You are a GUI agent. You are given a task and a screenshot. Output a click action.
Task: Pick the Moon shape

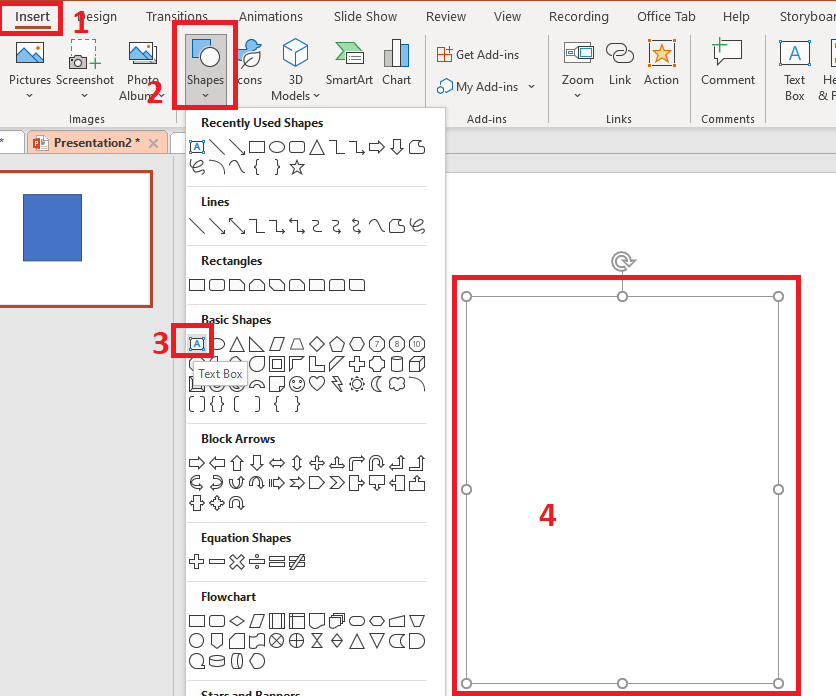[376, 384]
